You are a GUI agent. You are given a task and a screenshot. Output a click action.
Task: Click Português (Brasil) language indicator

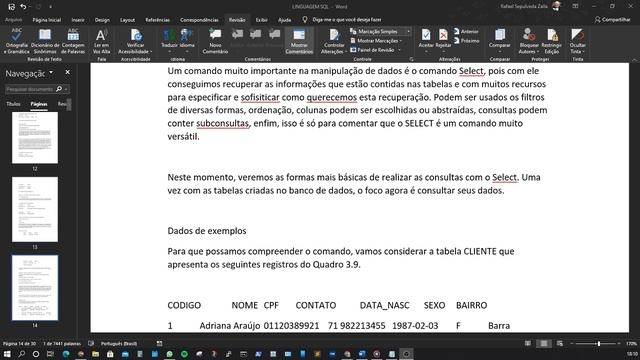click(x=119, y=344)
